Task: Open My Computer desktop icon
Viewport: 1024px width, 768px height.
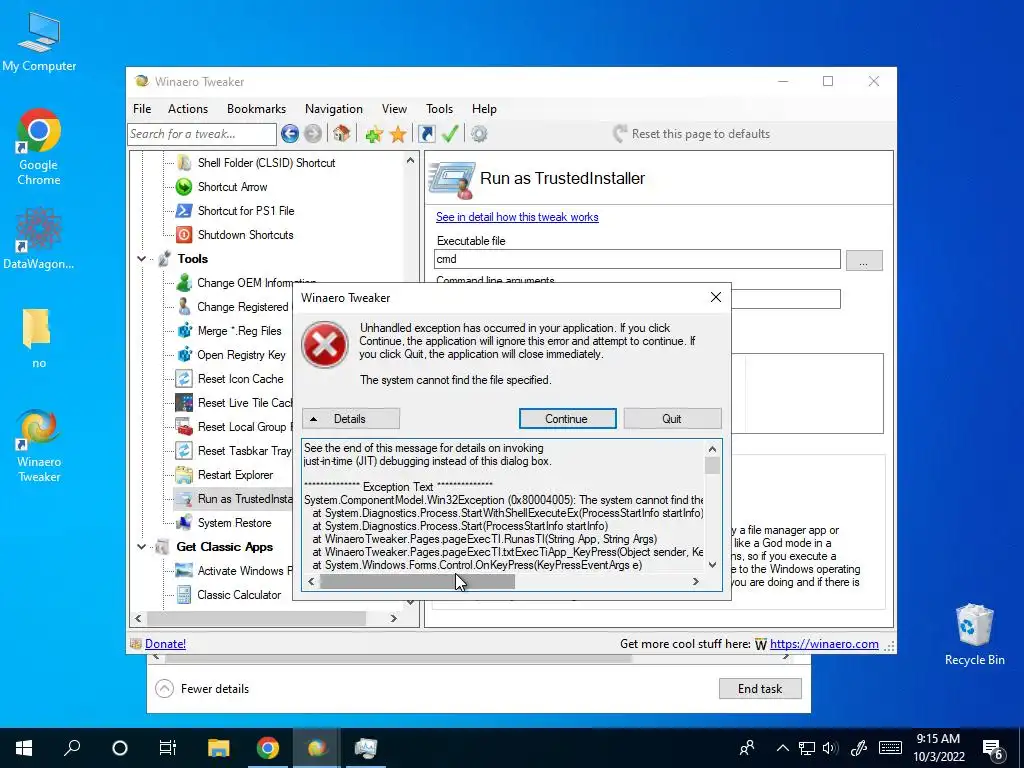Action: pos(39,41)
